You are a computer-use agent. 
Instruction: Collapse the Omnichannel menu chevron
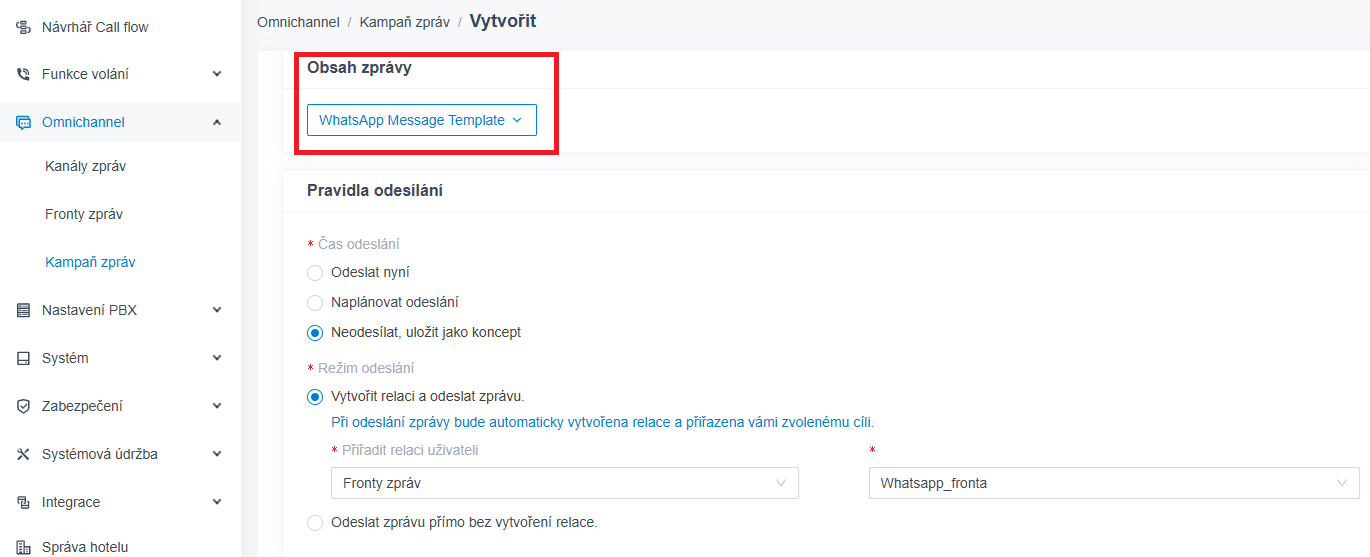pos(217,122)
